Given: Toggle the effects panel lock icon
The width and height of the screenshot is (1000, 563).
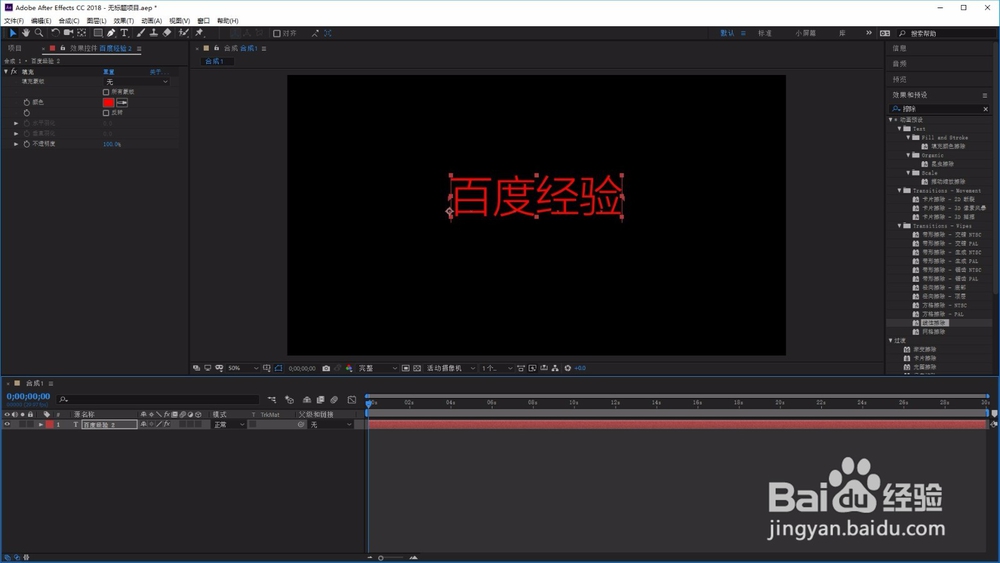Looking at the screenshot, I should (x=62, y=48).
